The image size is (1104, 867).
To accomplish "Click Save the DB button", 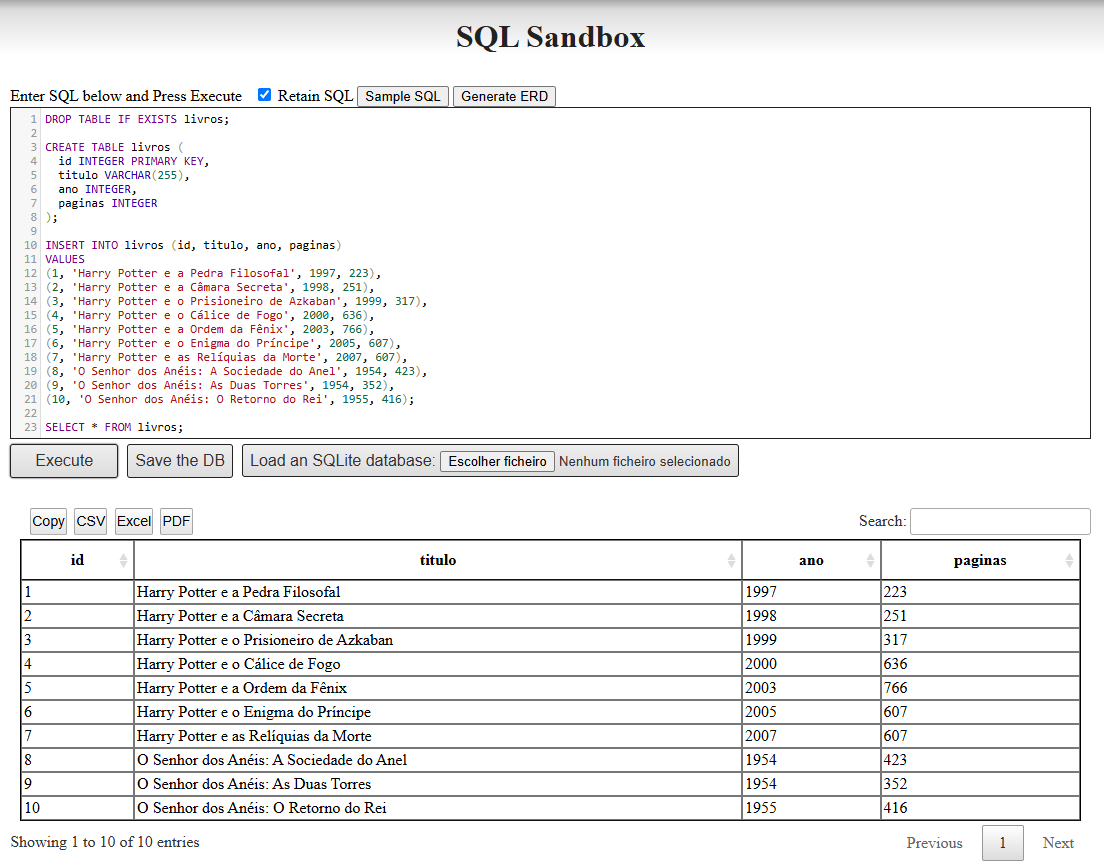I will click(180, 461).
